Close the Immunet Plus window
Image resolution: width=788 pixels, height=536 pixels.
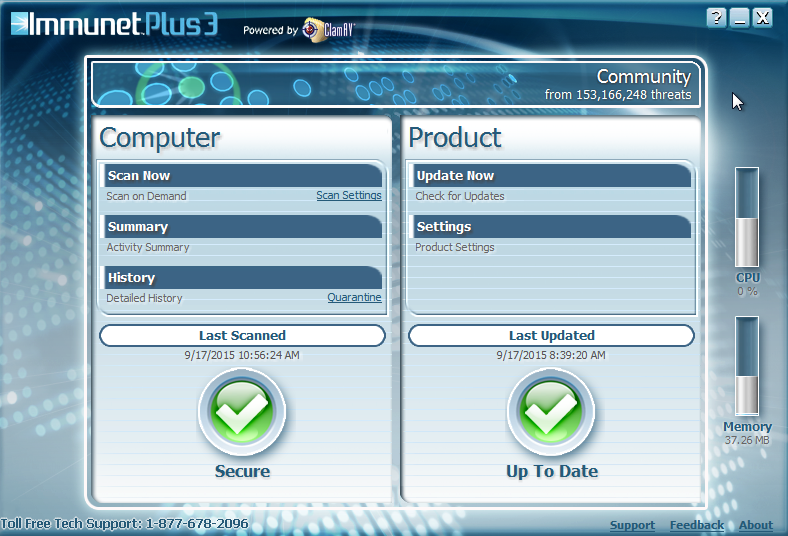763,18
